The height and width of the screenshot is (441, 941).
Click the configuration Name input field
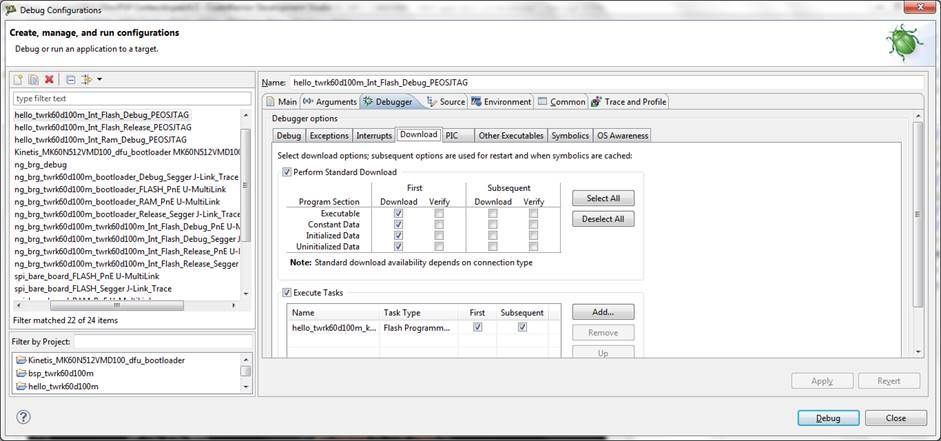pos(606,82)
